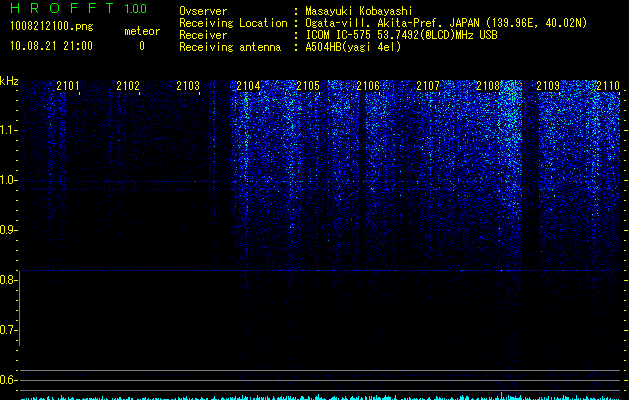Click the cyan signal level graph at bottom
629x400 pixels.
(x=321, y=397)
